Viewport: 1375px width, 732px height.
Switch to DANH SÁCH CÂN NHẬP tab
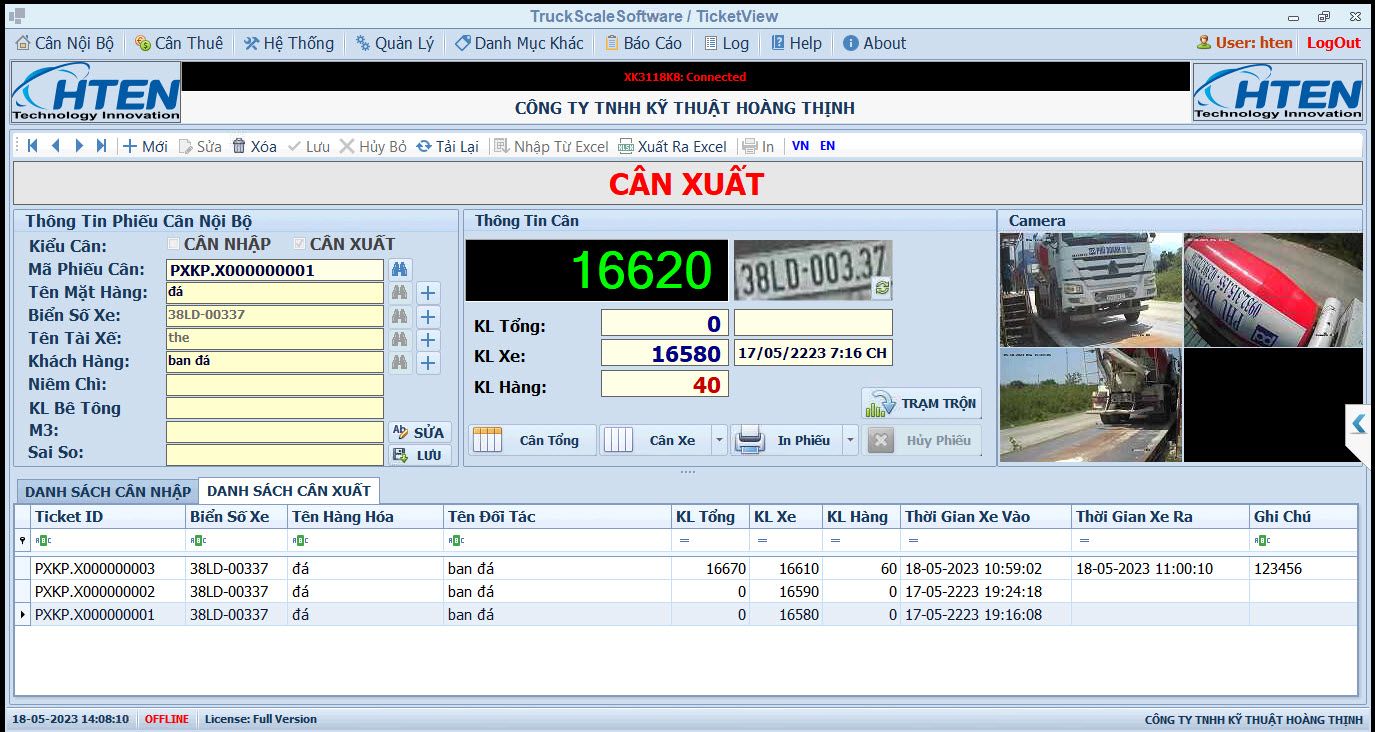[x=107, y=491]
